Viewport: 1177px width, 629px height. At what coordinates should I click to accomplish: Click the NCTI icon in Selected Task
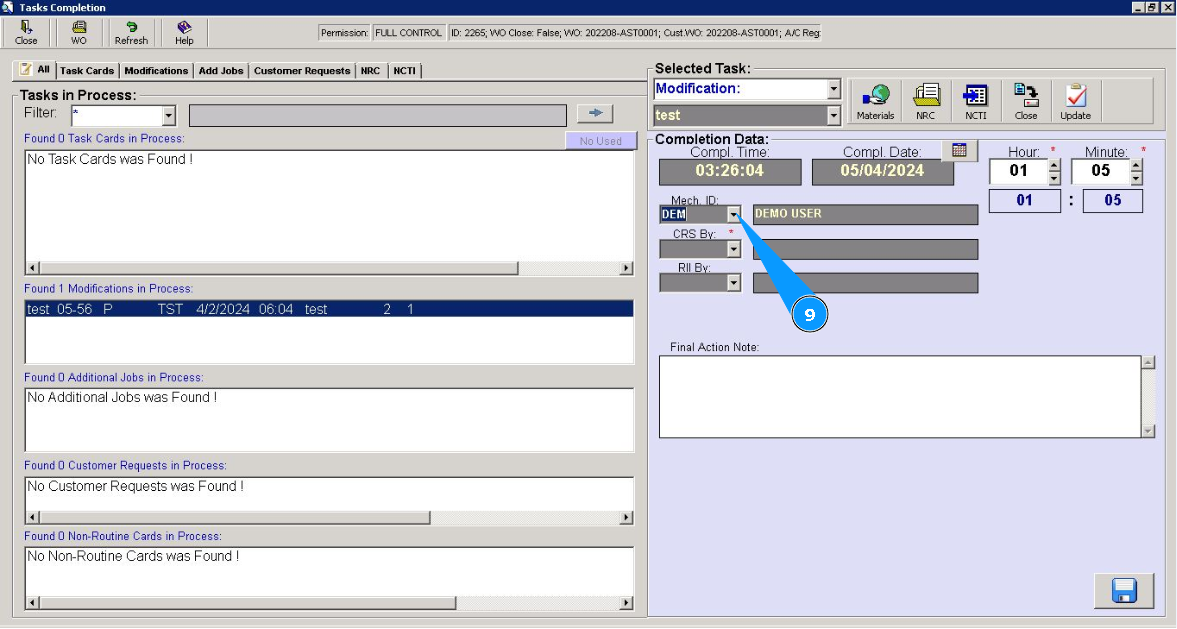point(975,101)
